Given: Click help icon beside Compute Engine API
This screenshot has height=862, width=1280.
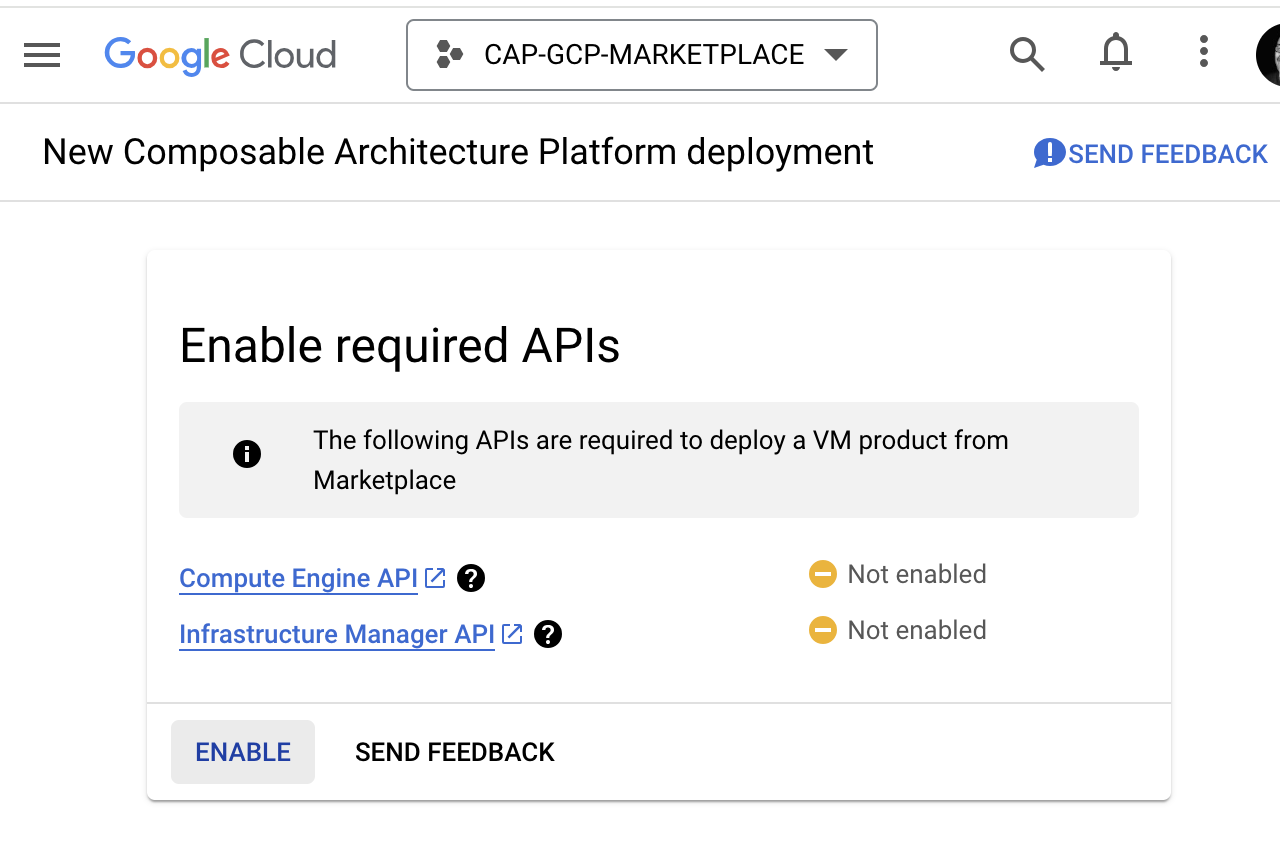Looking at the screenshot, I should [x=471, y=579].
